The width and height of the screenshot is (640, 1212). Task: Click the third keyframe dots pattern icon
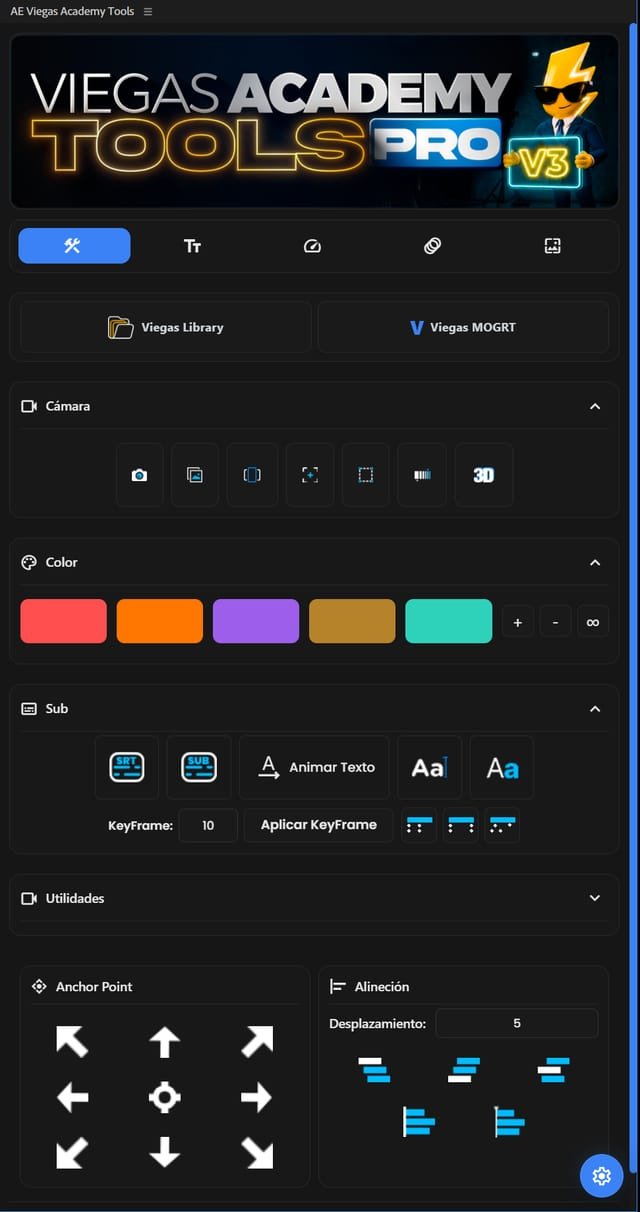pos(502,825)
